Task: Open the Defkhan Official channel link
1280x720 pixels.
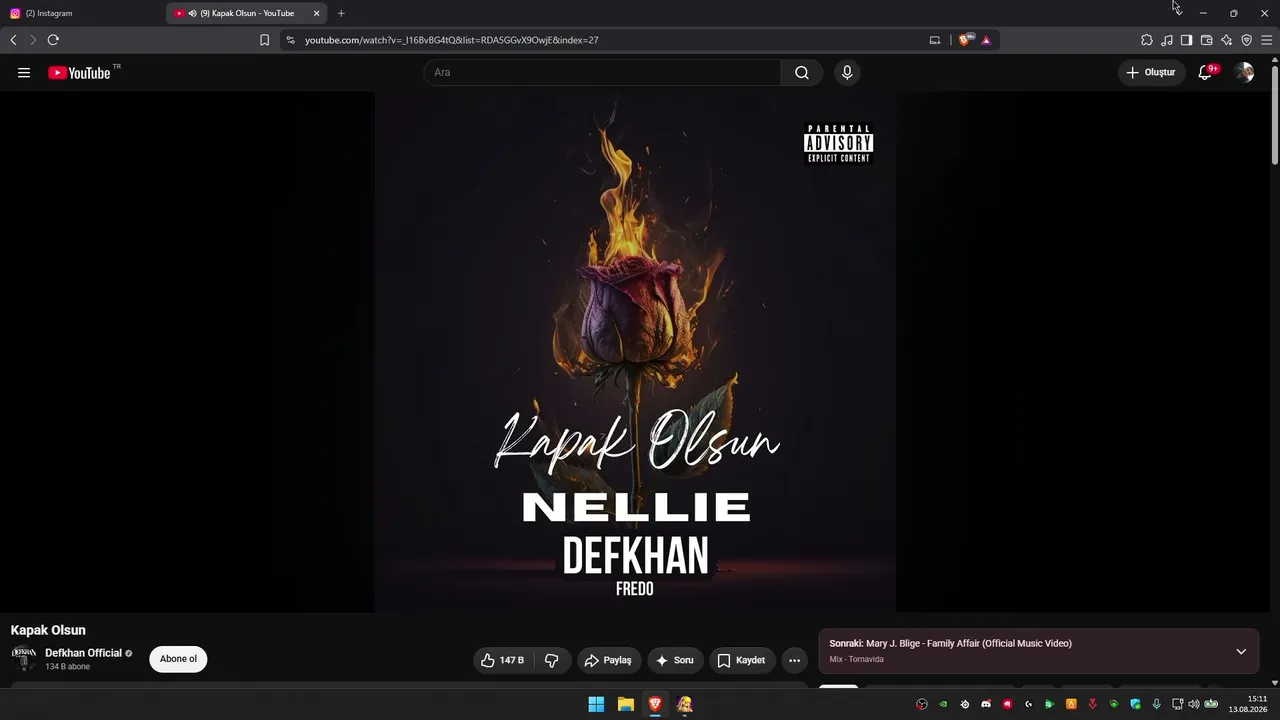Action: tap(83, 653)
